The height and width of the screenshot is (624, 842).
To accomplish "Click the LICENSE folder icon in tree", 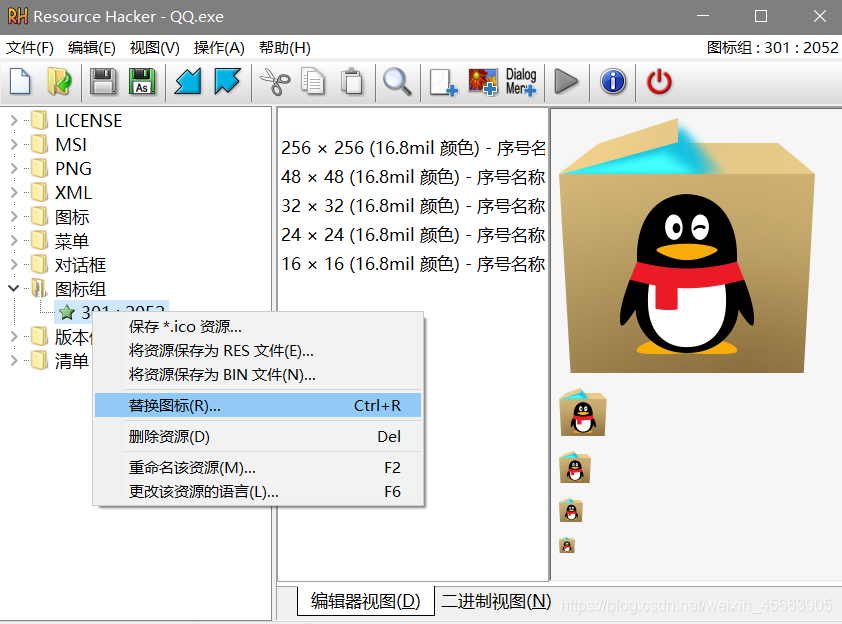I will click(39, 121).
